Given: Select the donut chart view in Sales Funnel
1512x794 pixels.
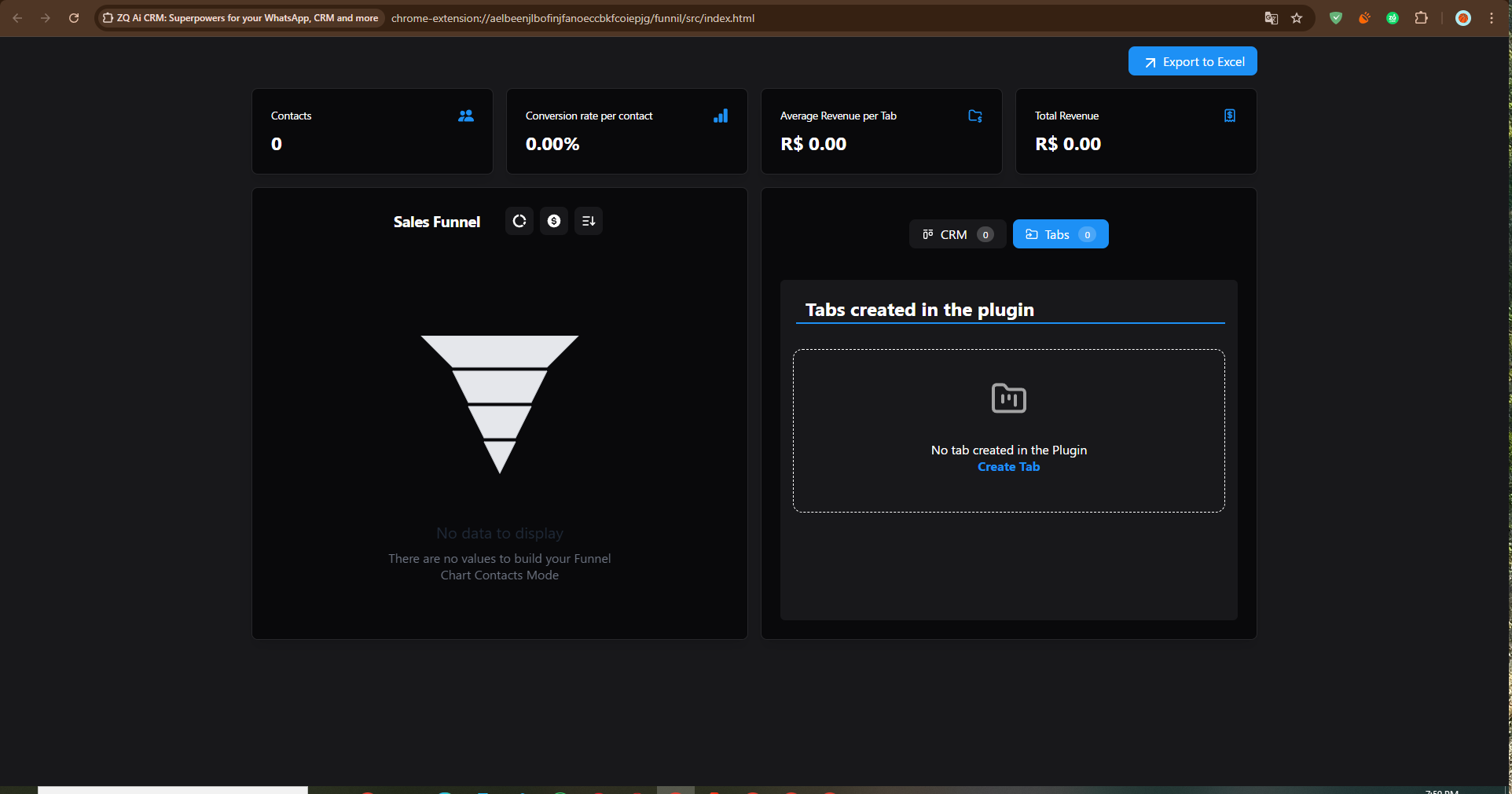Looking at the screenshot, I should [x=519, y=221].
